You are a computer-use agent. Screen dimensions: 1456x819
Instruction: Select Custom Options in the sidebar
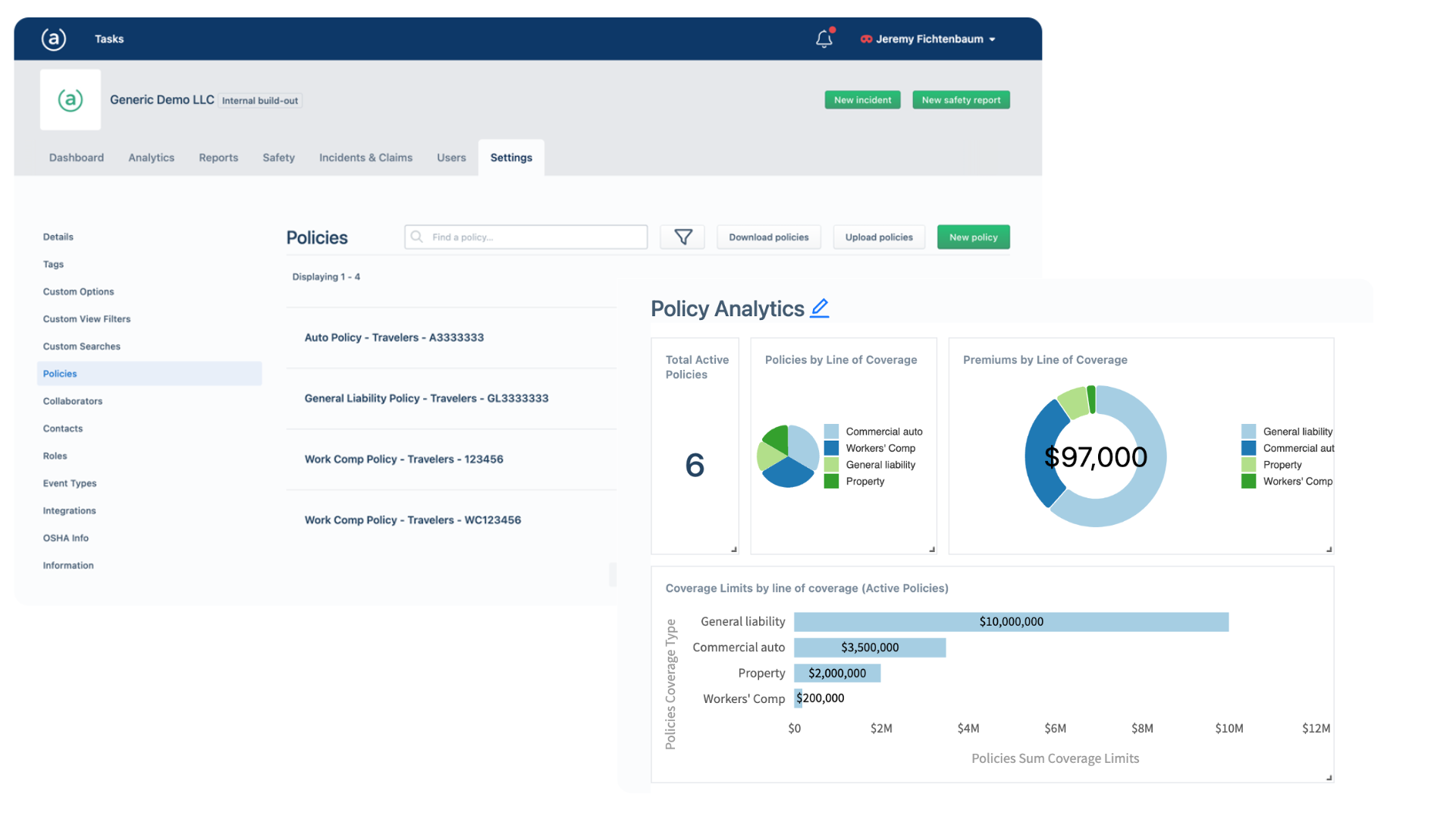click(78, 292)
